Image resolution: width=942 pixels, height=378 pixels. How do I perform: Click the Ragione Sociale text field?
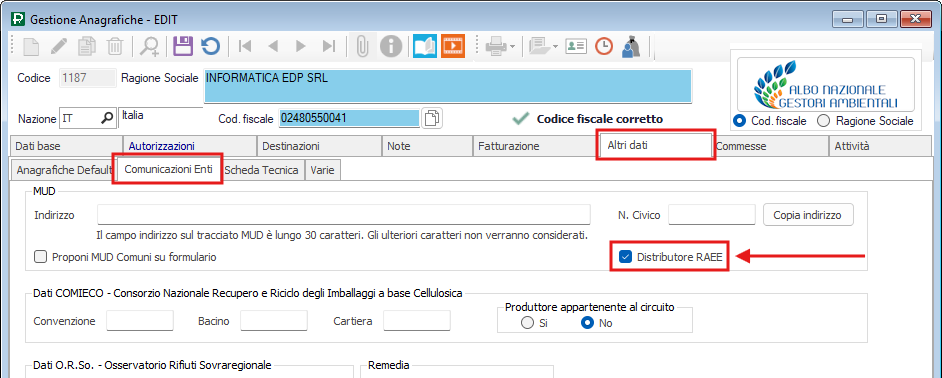[x=448, y=86]
